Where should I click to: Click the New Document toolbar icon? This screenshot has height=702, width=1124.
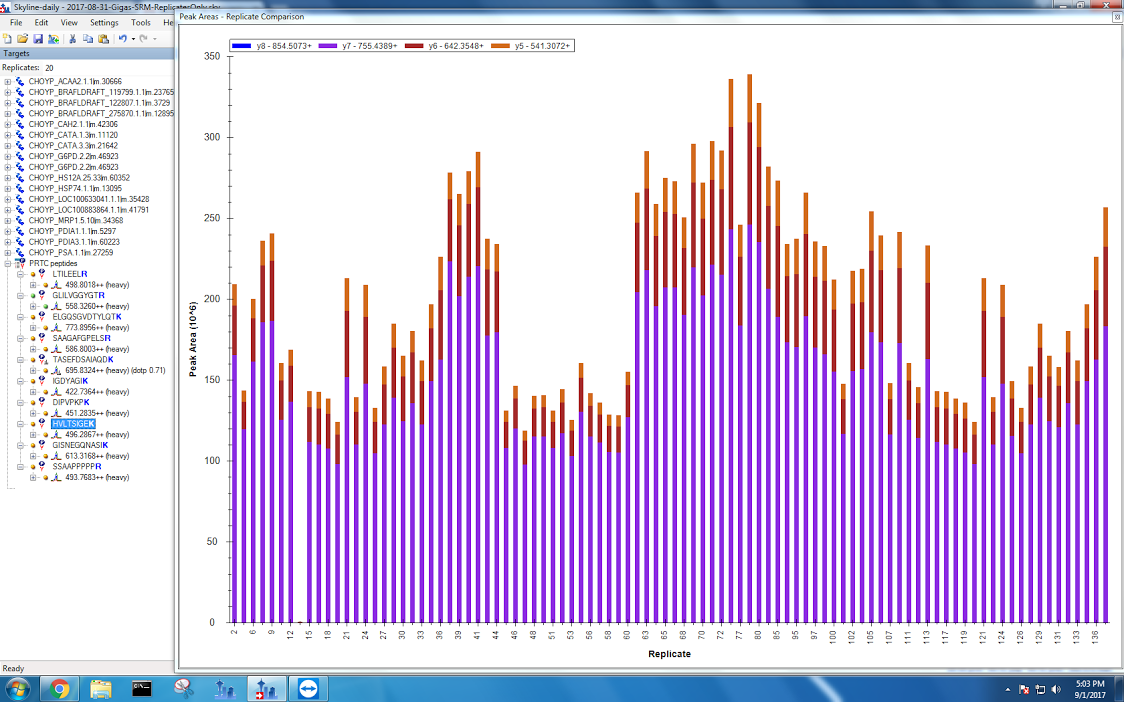(9, 38)
